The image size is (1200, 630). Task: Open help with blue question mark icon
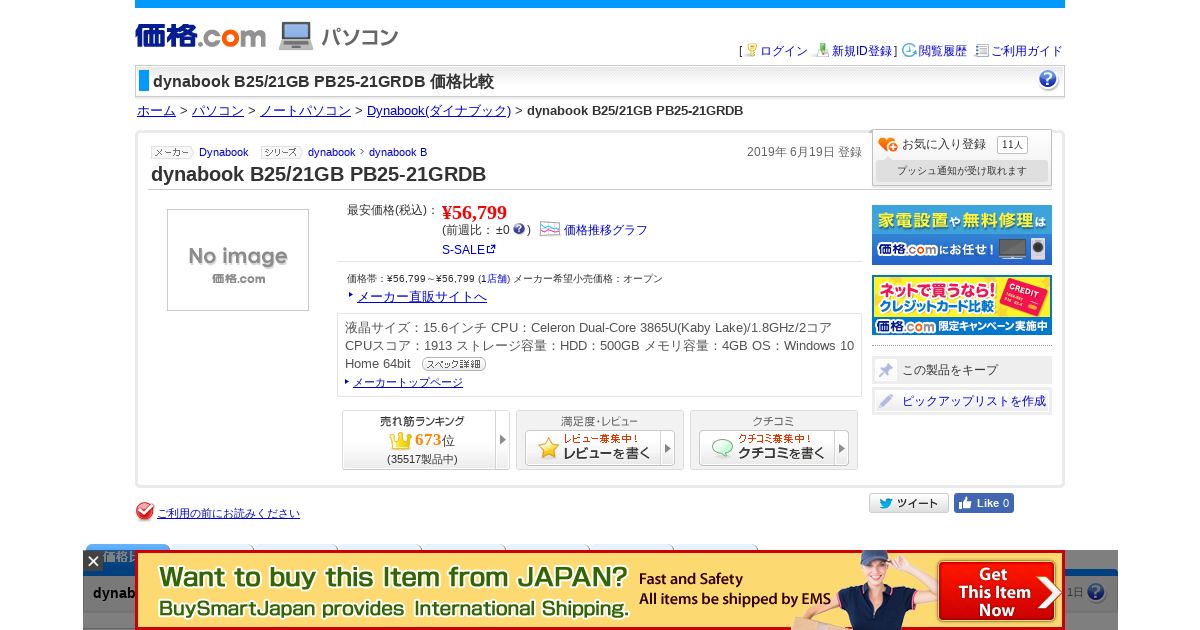click(1048, 80)
